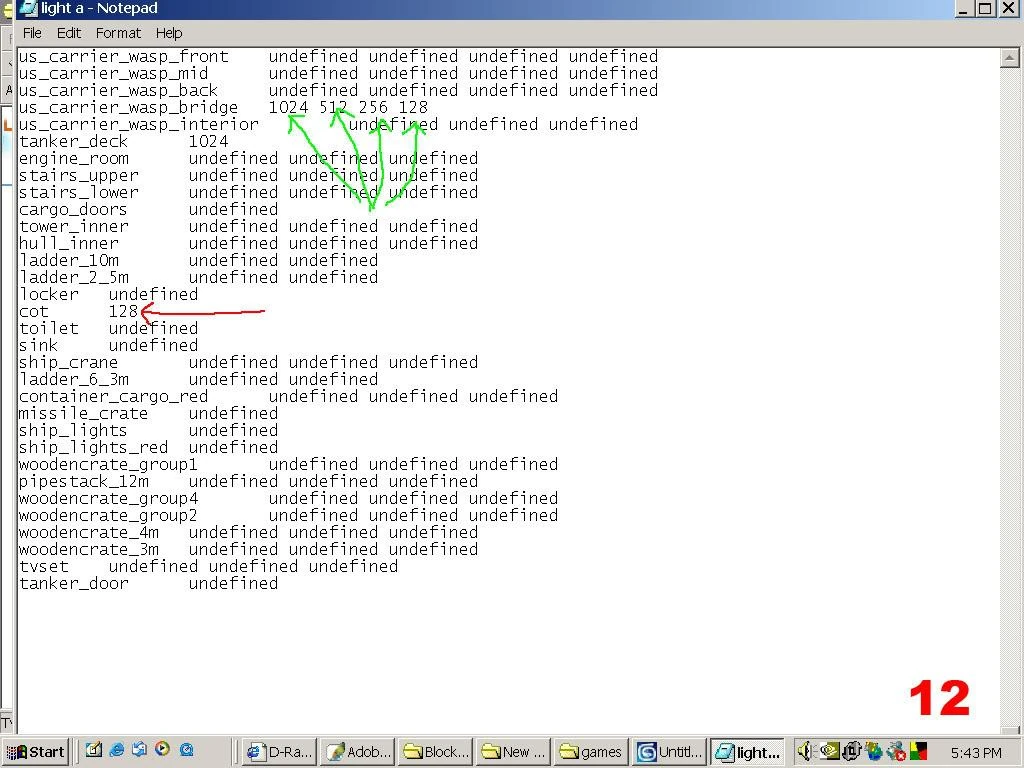Click the text woodencrate_group4
This screenshot has height=768, width=1024.
pyautogui.click(x=108, y=498)
